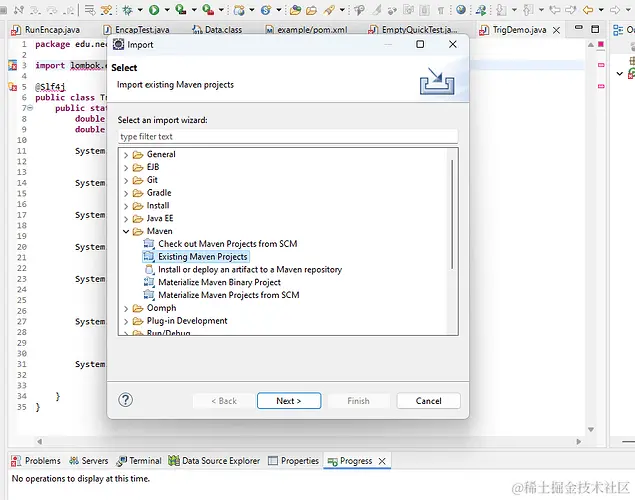The height and width of the screenshot is (500, 635).
Task: Select Existing Maven Projects wizard
Action: click(196, 257)
